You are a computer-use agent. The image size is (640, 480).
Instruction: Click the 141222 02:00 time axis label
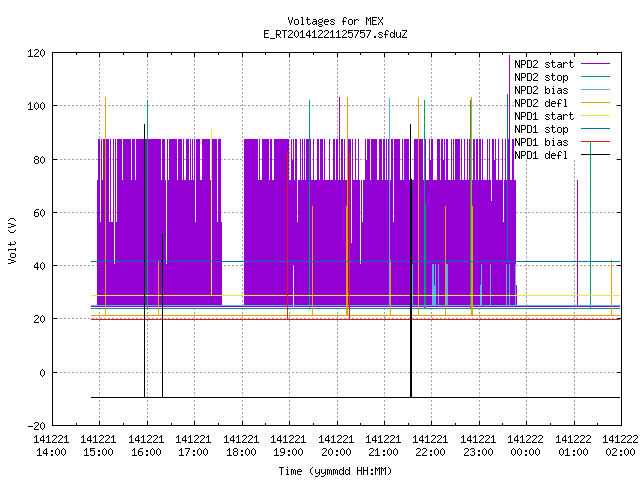tap(620, 446)
